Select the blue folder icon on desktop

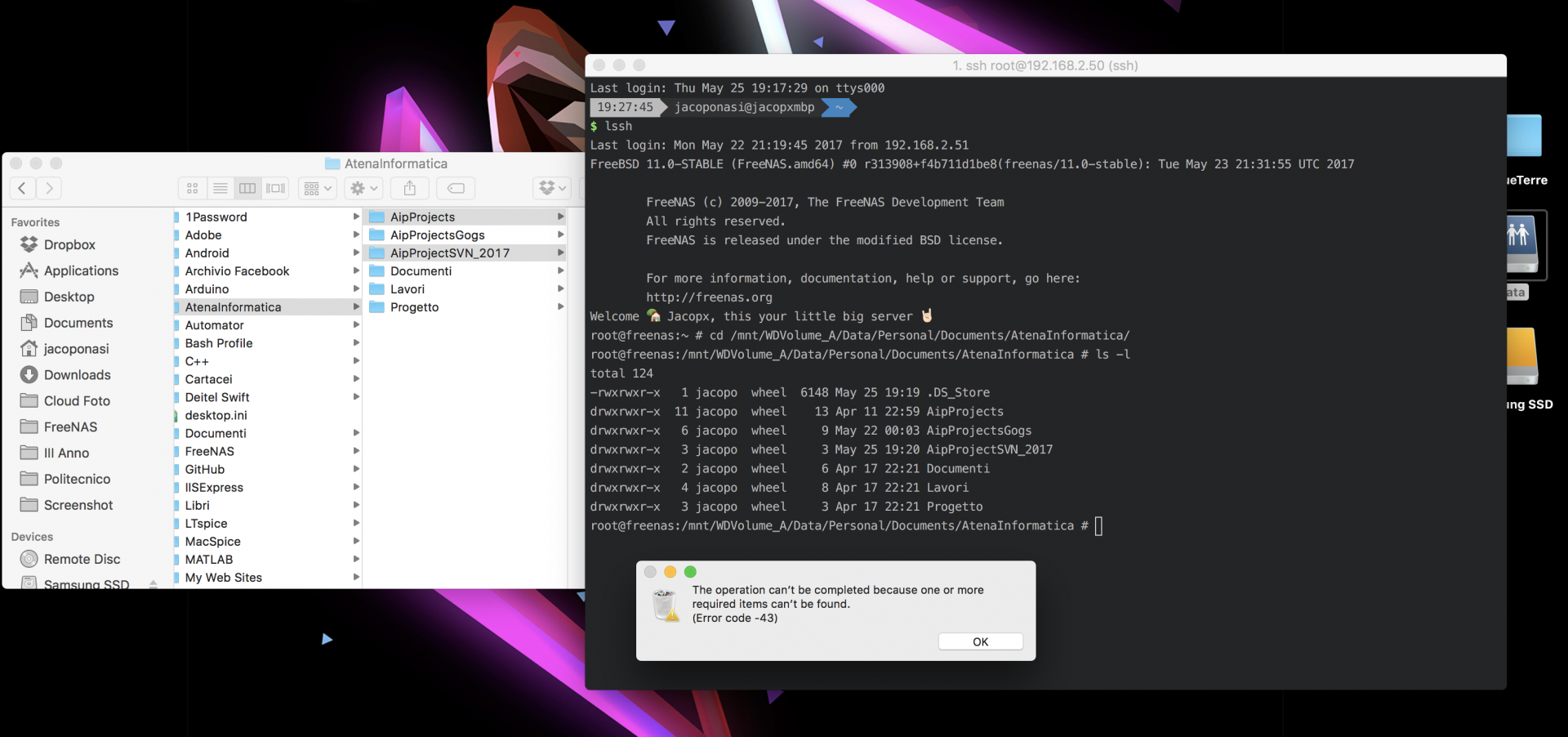tap(1524, 136)
